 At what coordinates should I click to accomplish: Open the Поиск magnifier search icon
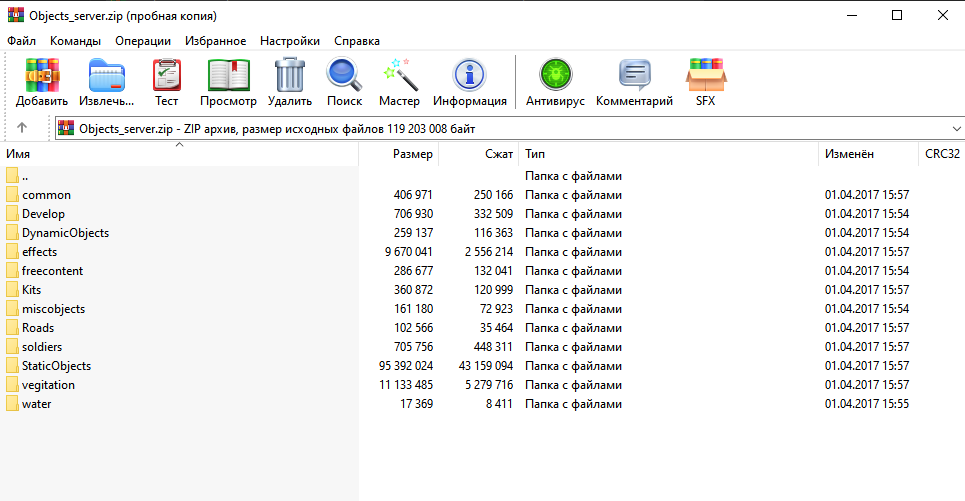pos(344,77)
